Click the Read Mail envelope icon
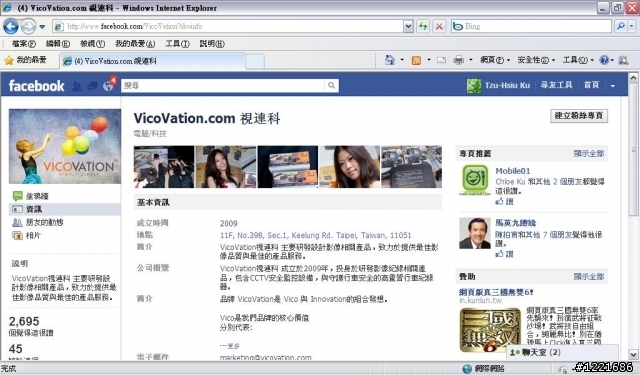Image resolution: width=640 pixels, height=375 pixels. [x=441, y=60]
